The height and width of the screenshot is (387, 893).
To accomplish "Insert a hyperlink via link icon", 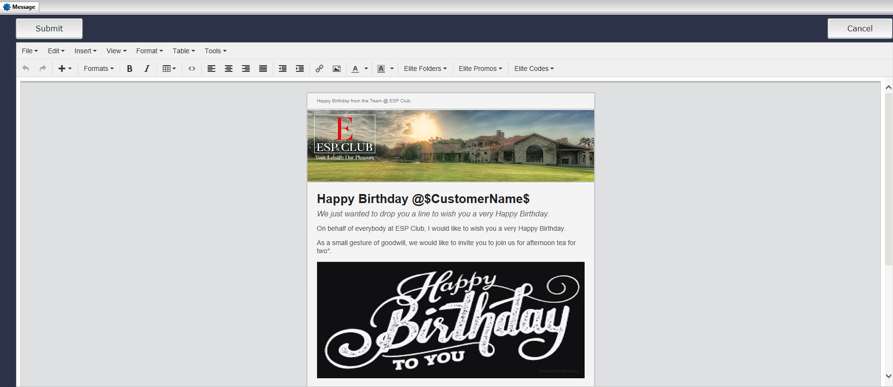I will (x=319, y=68).
